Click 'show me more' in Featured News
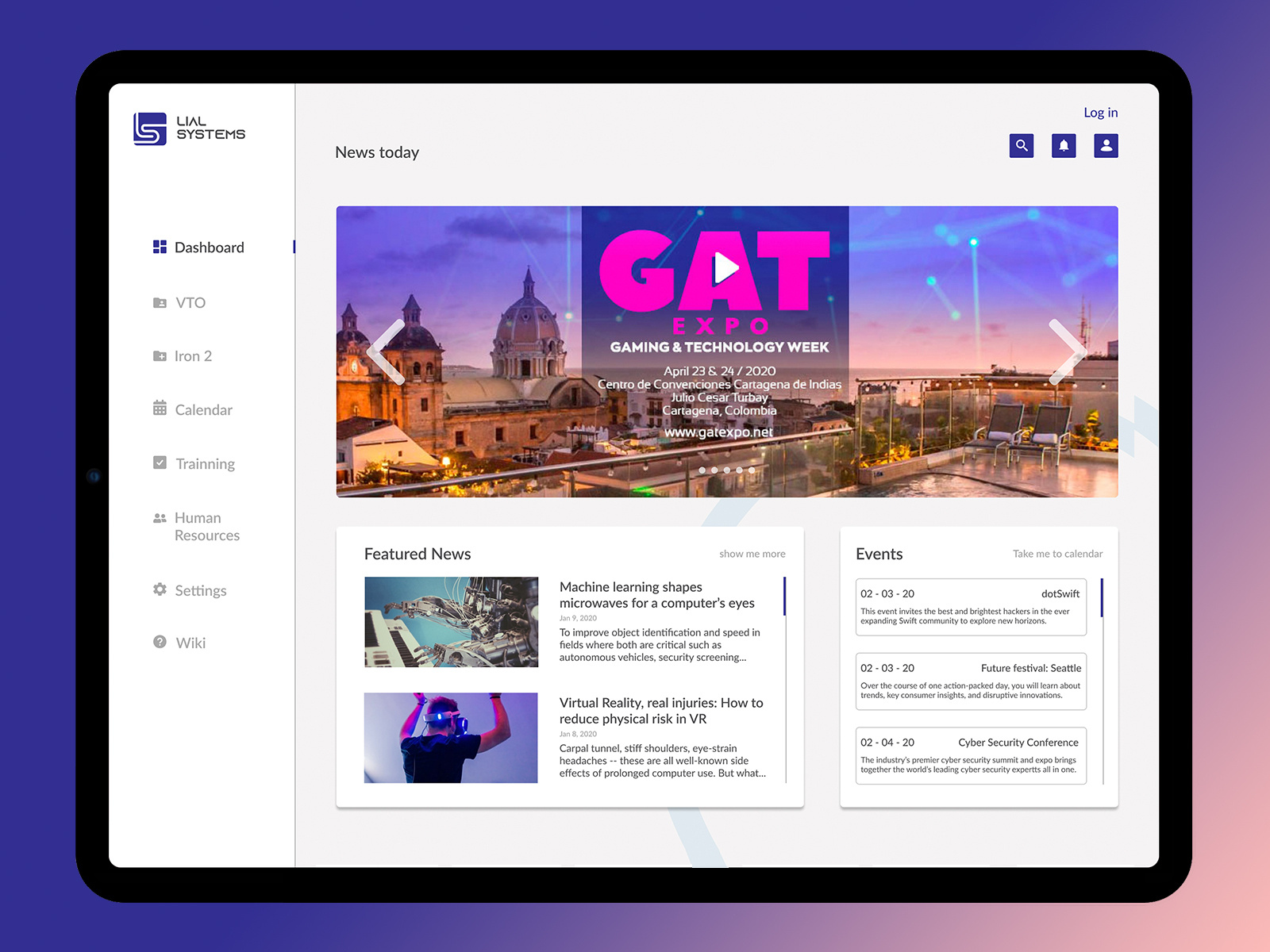The height and width of the screenshot is (952, 1270). point(752,554)
